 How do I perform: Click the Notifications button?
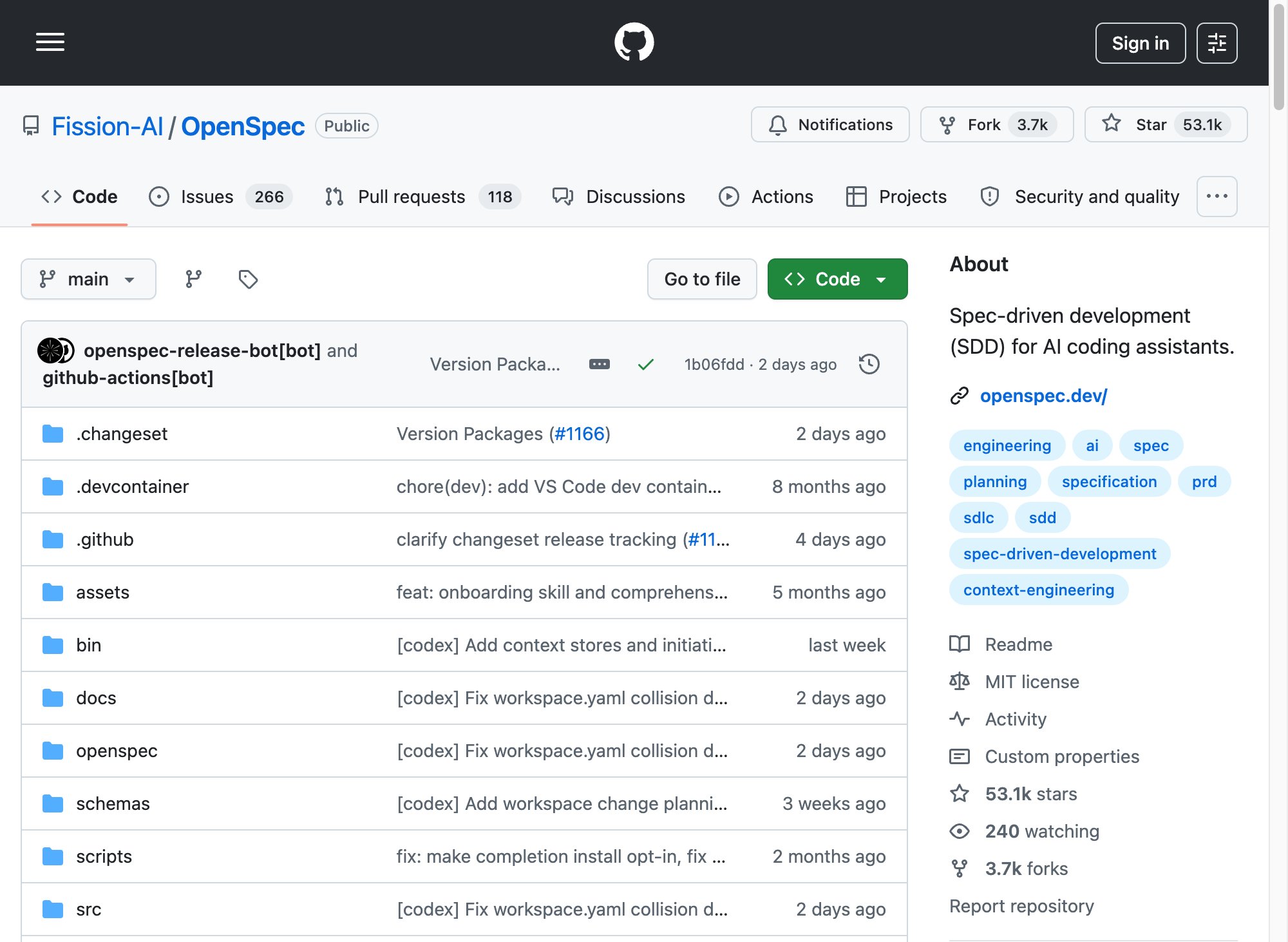(830, 124)
